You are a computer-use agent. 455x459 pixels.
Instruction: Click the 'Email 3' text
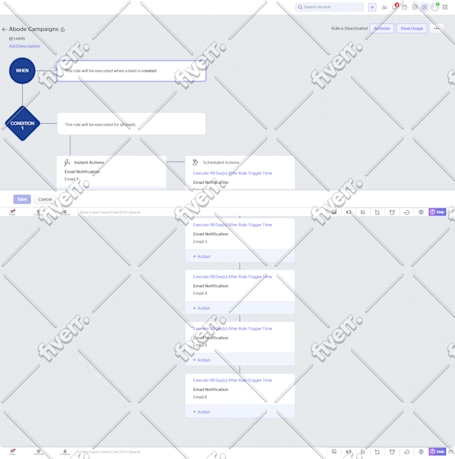coord(200,242)
